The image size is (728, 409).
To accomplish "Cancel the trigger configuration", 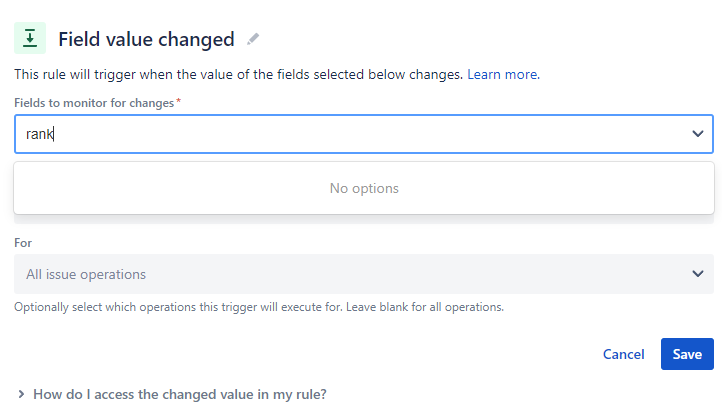I will [x=624, y=354].
